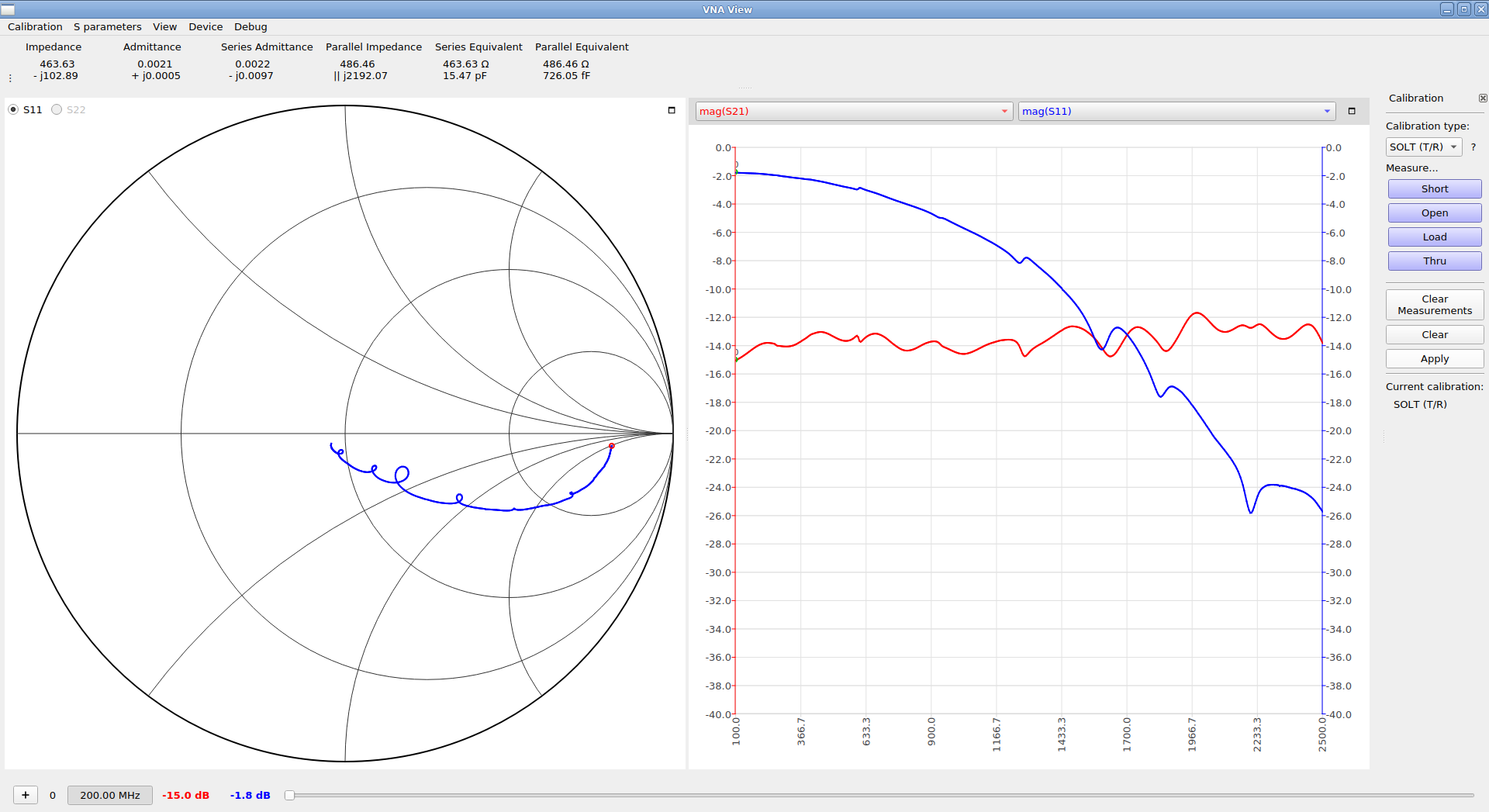Open the Device menu
Viewport: 1489px width, 812px height.
click(x=206, y=26)
